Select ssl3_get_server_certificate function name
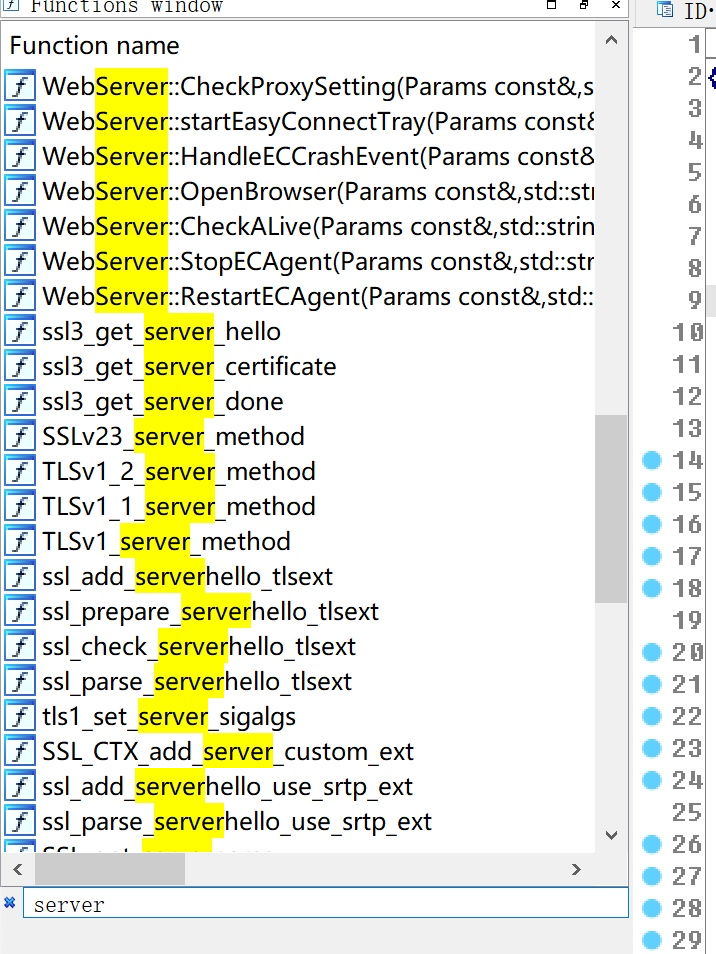The image size is (716, 954). tap(189, 367)
